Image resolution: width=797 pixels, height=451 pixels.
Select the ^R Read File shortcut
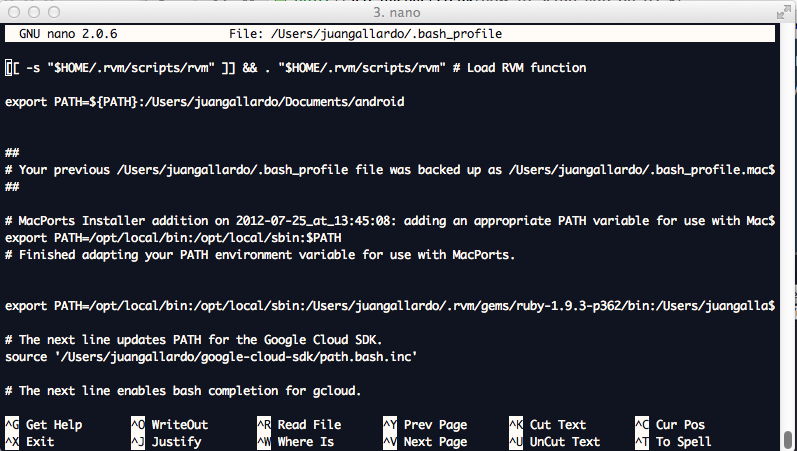click(x=299, y=425)
